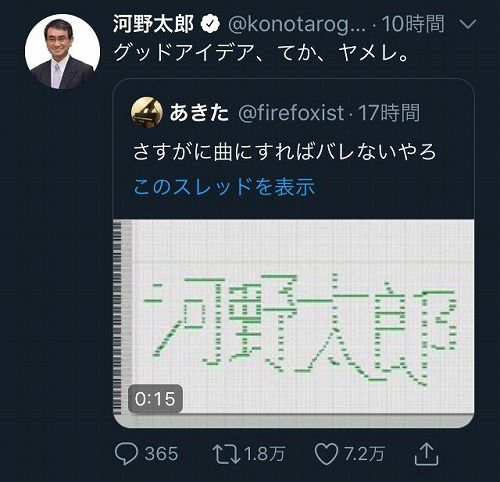The height and width of the screenshot is (482, 500).
Task: Open the share upload icon
Action: tap(426, 454)
